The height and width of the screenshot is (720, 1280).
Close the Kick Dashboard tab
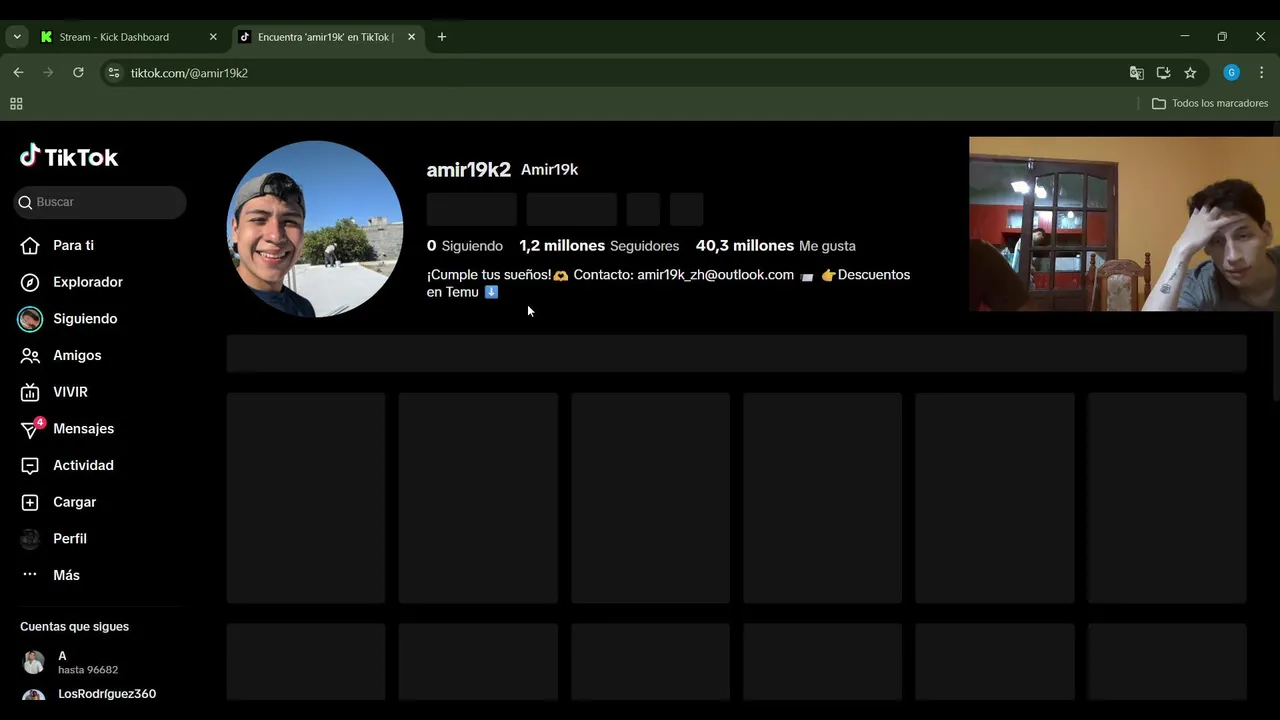pyautogui.click(x=213, y=37)
